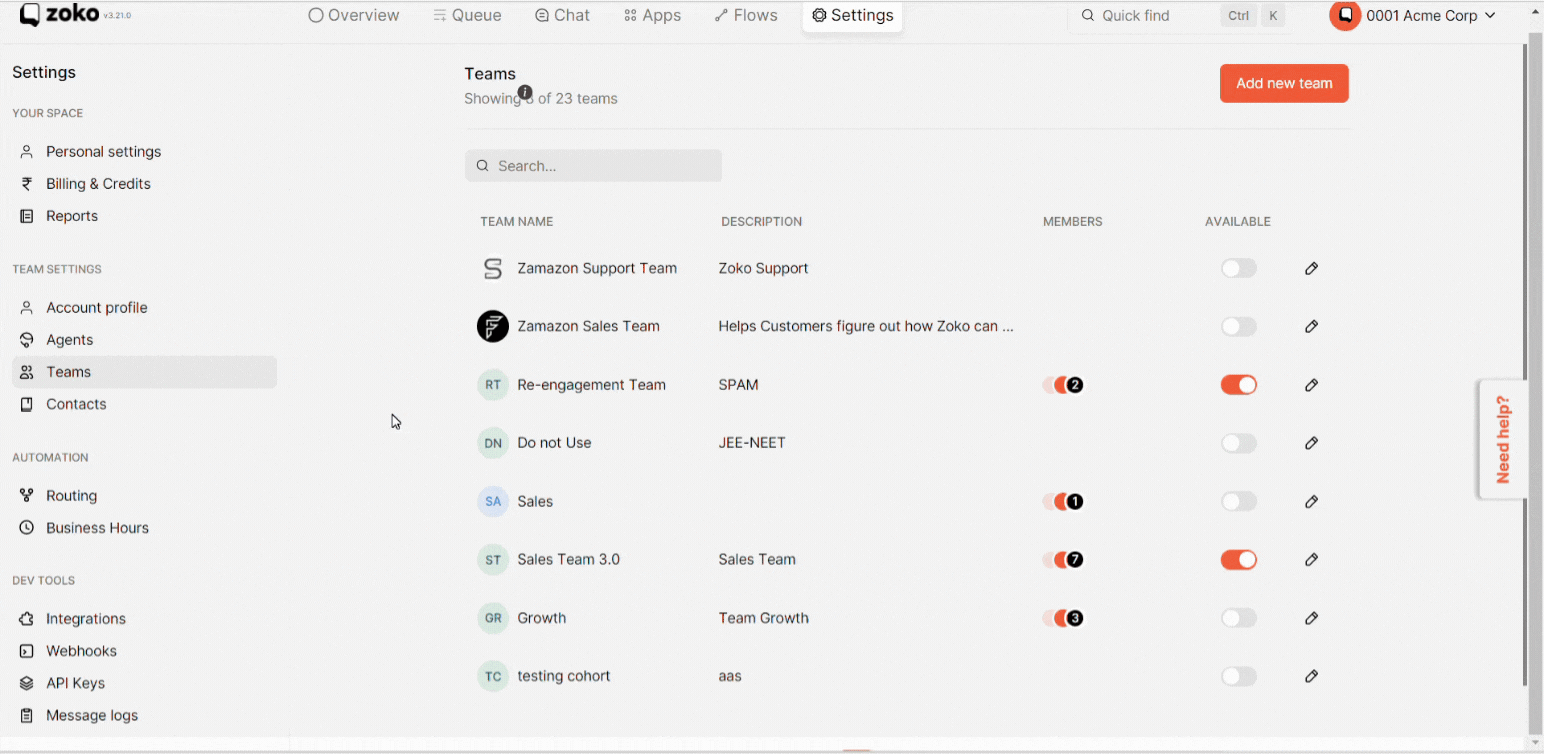This screenshot has width=1544, height=754.
Task: Click the info icon beside teams count
Action: (x=525, y=92)
